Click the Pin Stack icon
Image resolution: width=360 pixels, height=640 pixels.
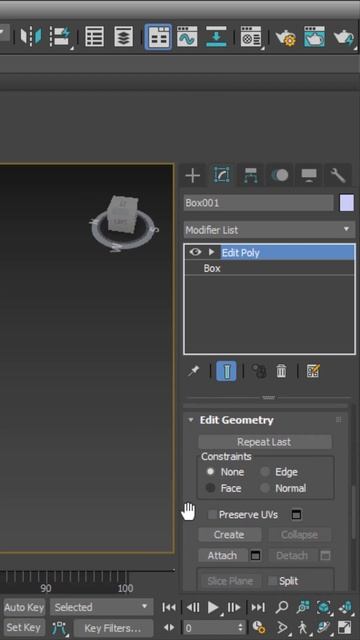(x=193, y=371)
